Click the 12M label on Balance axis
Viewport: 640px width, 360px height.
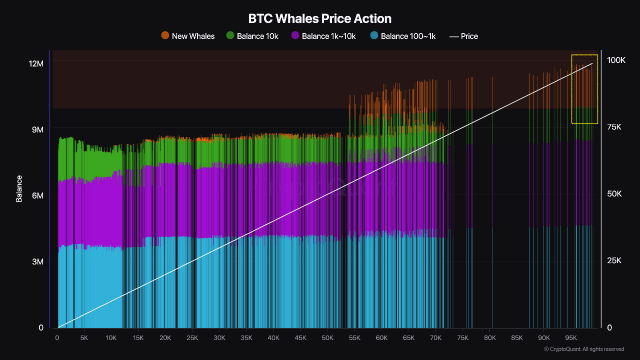tap(36, 64)
